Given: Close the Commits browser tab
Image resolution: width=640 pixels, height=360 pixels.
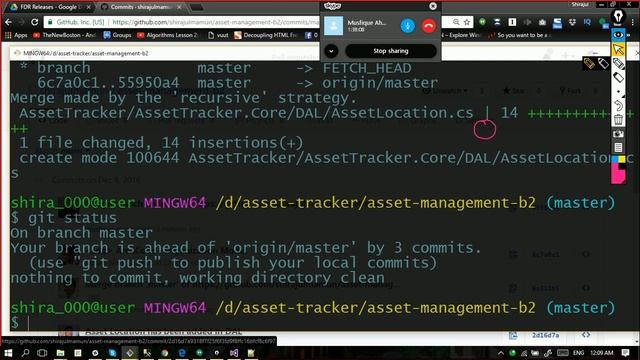Looking at the screenshot, I should tap(179, 7).
